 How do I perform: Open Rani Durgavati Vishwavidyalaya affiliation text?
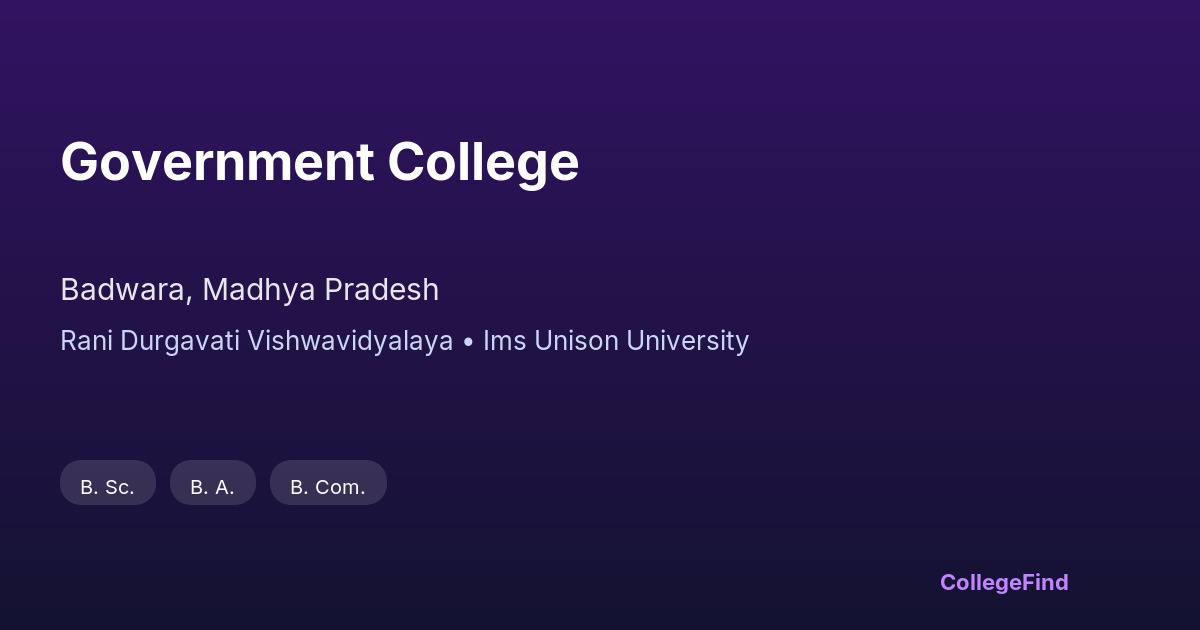[256, 341]
